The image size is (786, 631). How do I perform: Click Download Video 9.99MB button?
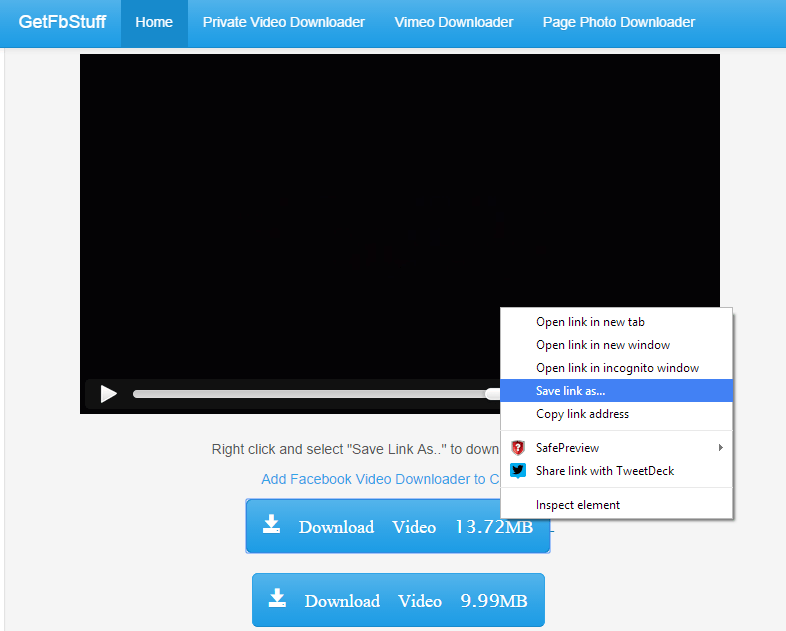[x=398, y=600]
